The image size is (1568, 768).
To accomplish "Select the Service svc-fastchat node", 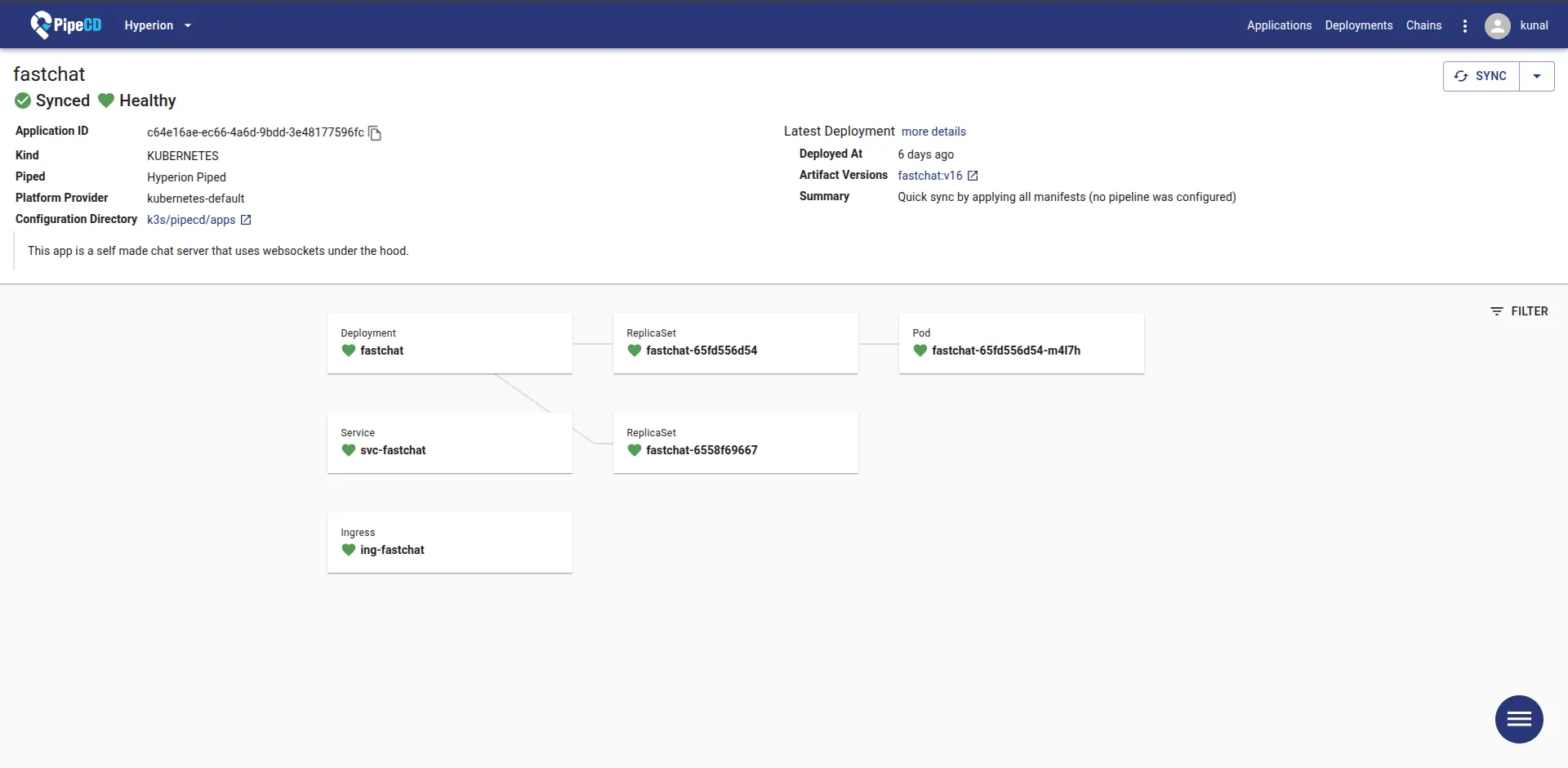I will (450, 443).
